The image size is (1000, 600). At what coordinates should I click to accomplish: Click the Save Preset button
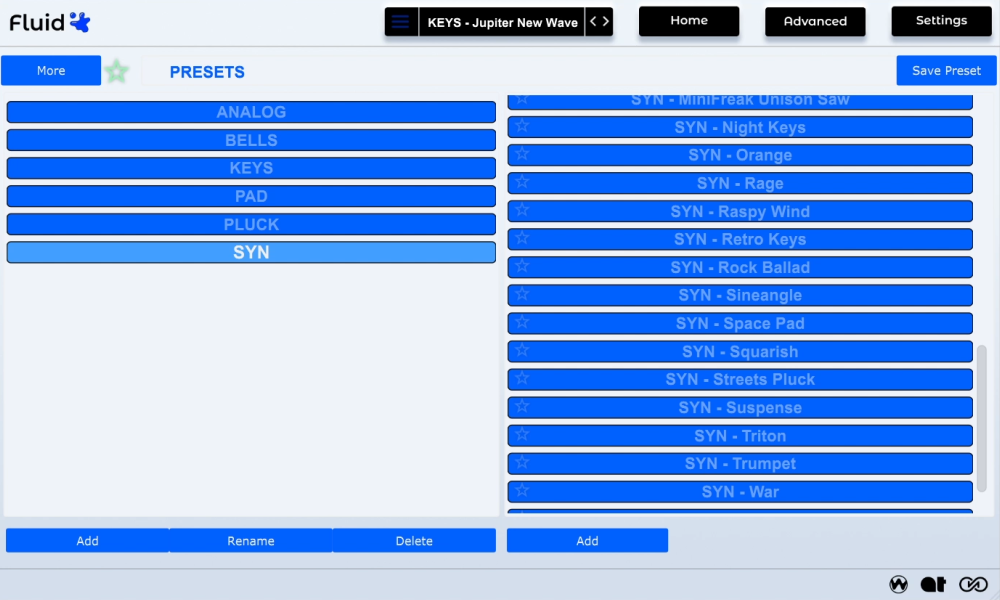coord(946,71)
